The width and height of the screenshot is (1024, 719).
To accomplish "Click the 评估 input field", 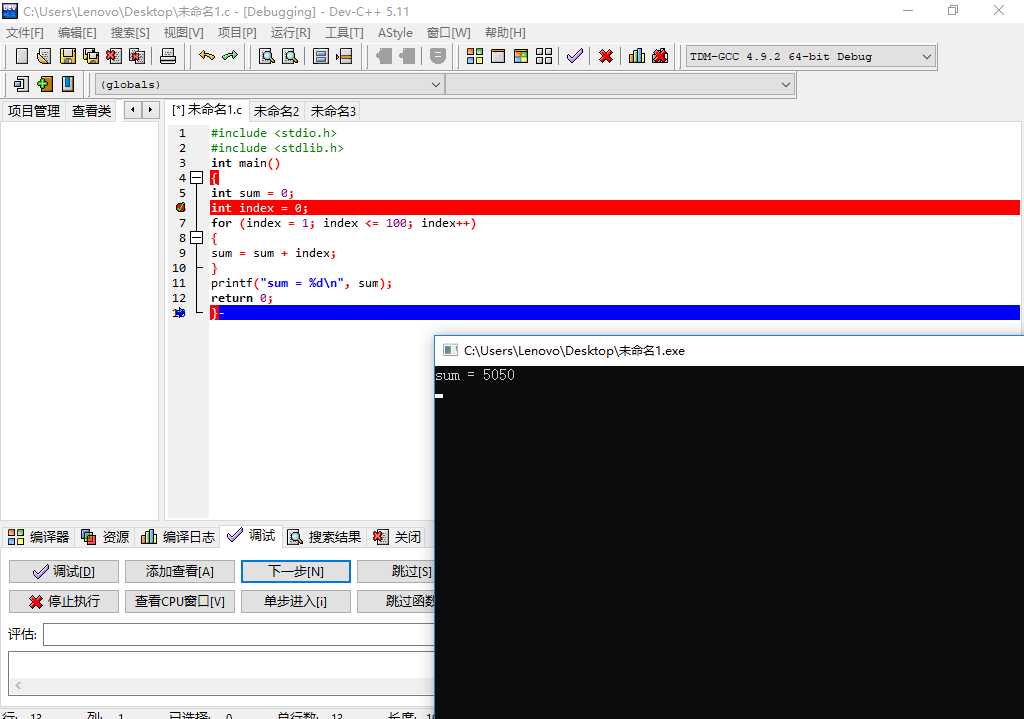I will [x=238, y=634].
